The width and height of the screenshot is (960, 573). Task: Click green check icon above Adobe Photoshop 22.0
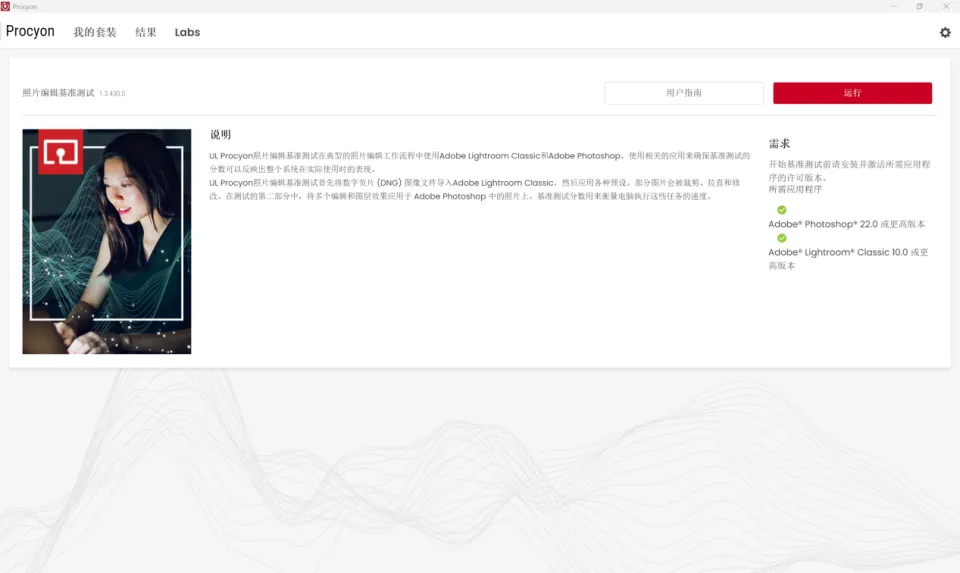(781, 210)
